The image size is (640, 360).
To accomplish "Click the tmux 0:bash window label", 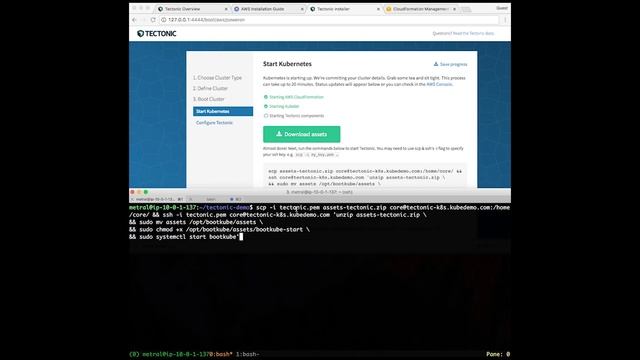I will pos(220,354).
